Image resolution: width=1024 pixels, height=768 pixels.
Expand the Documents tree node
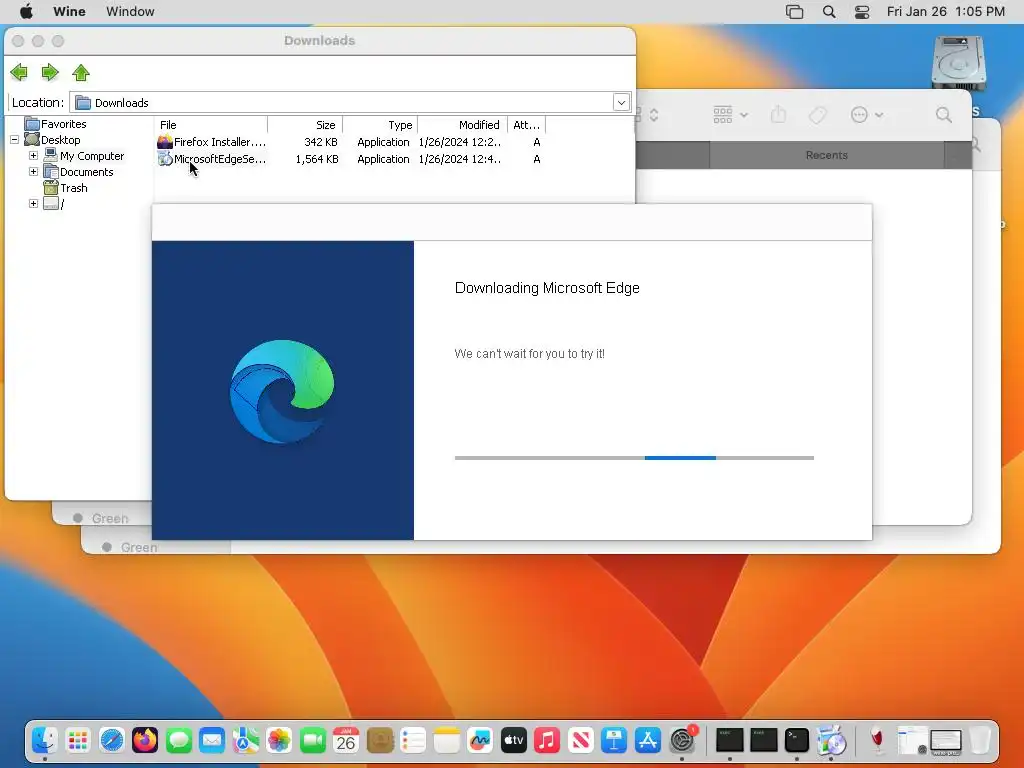33,171
